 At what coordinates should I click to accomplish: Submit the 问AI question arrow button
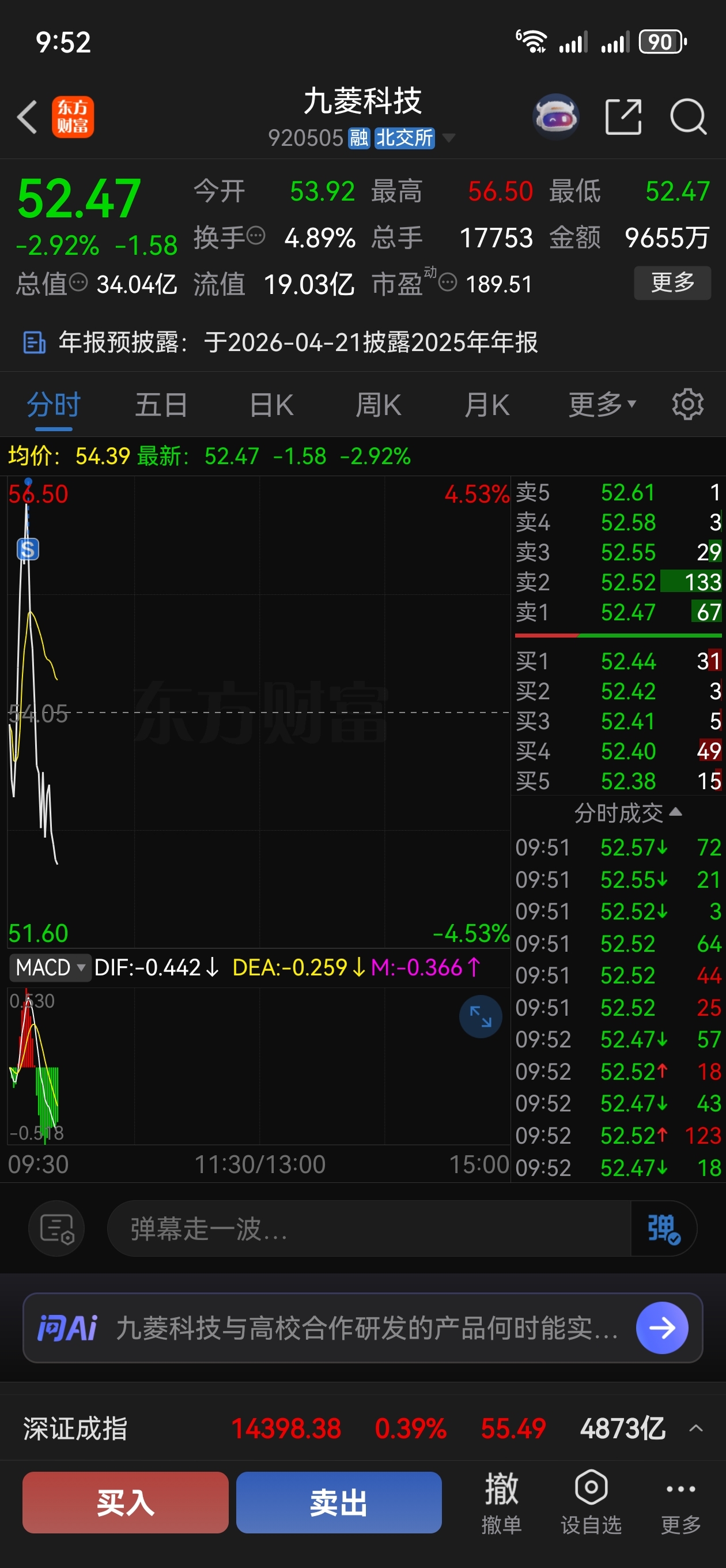(662, 1328)
